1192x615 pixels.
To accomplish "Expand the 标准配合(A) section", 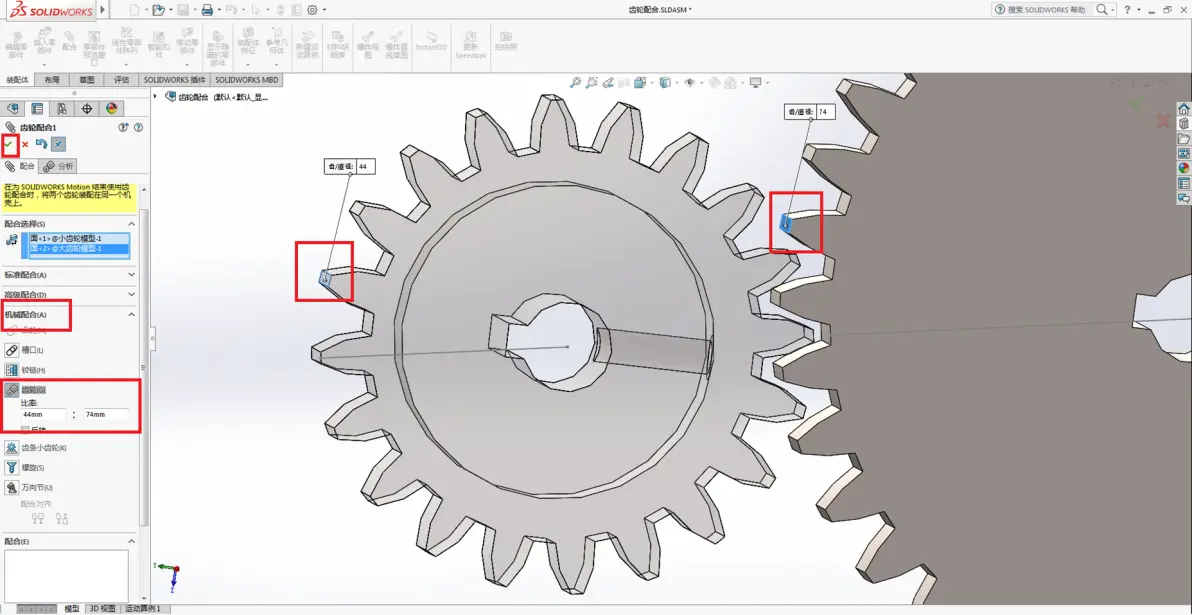I will (132, 274).
